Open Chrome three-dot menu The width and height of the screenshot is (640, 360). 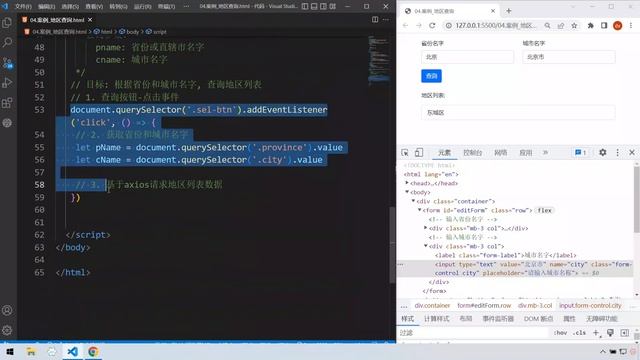click(x=631, y=25)
